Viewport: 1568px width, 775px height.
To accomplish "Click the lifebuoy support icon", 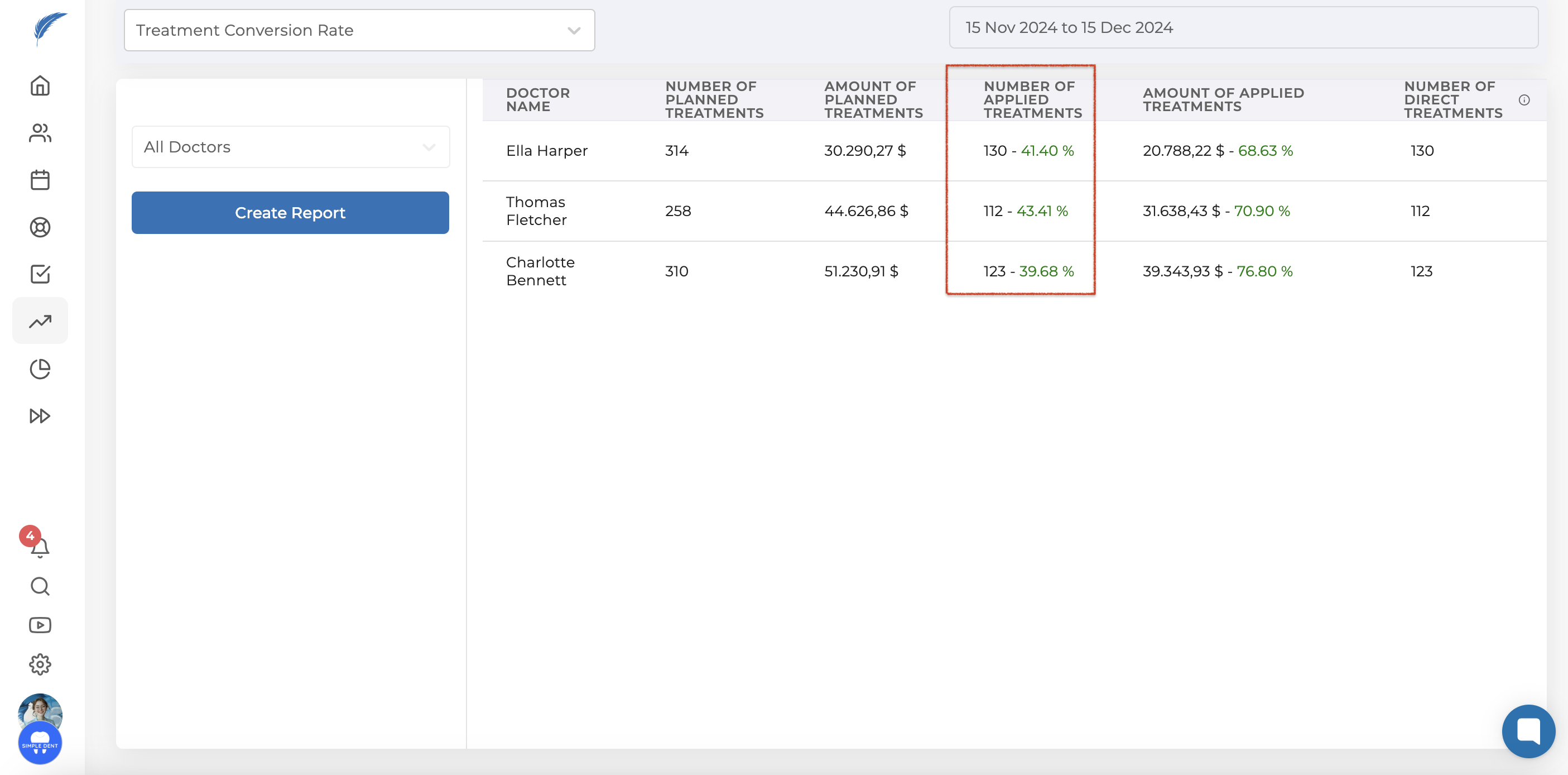I will point(40,227).
